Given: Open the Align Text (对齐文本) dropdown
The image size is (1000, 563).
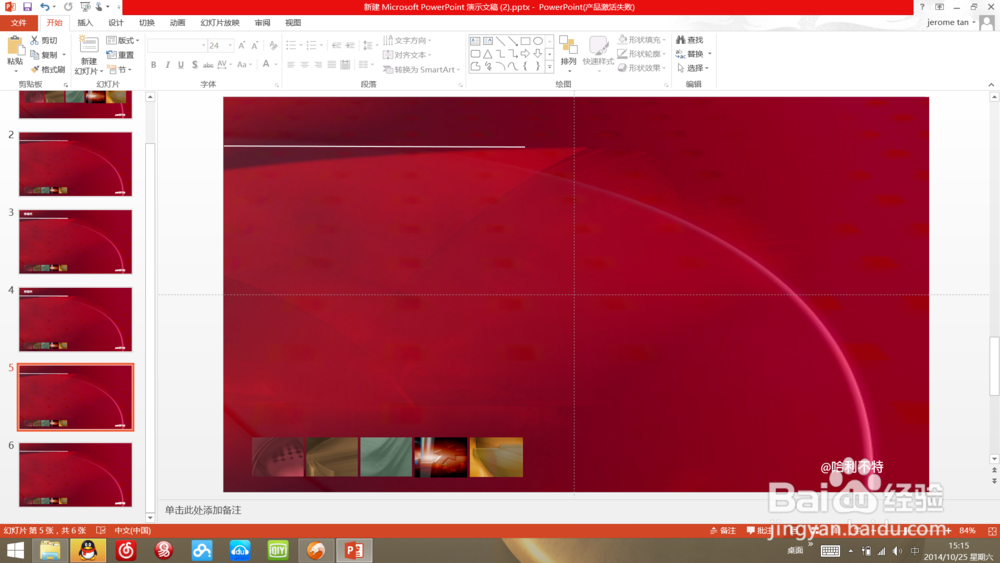Looking at the screenshot, I should point(408,55).
